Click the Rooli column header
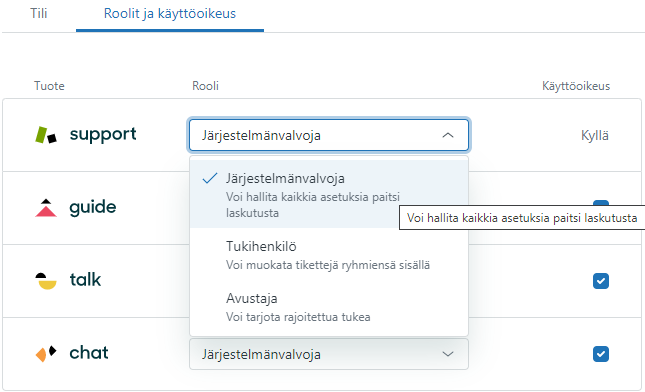The height and width of the screenshot is (392, 645). [x=205, y=86]
